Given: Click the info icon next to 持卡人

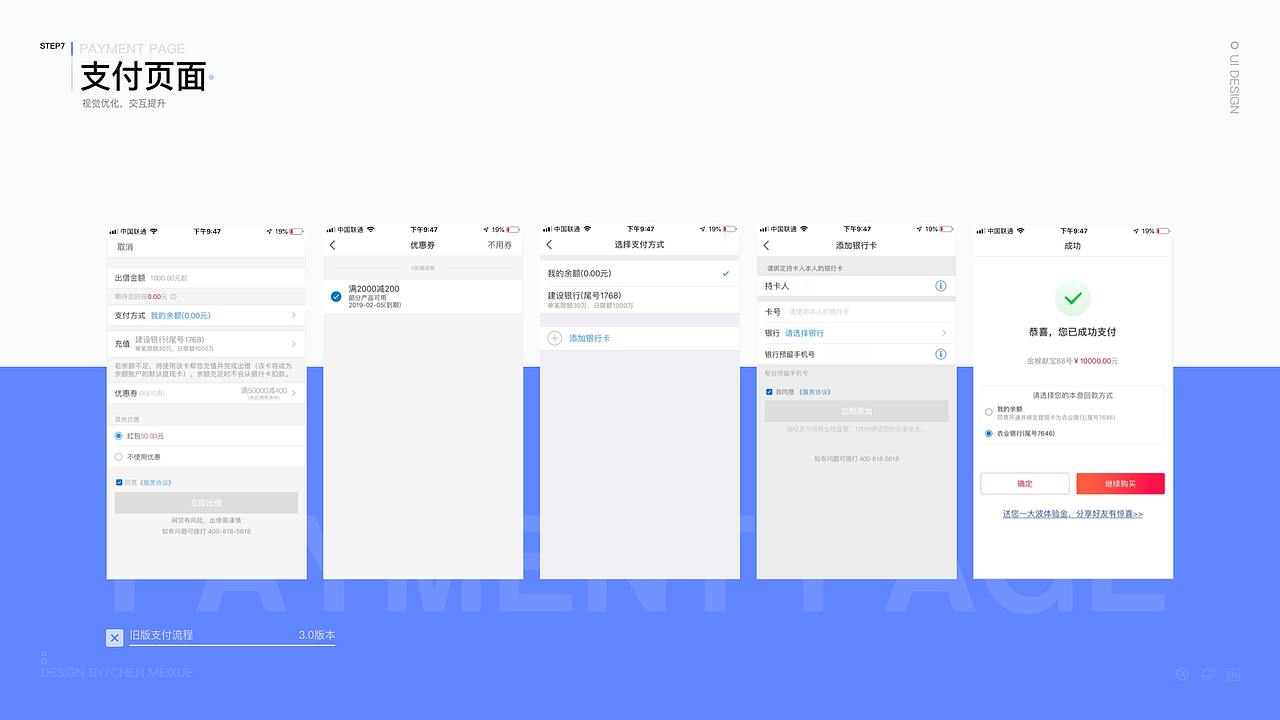Looking at the screenshot, I should 940,287.
